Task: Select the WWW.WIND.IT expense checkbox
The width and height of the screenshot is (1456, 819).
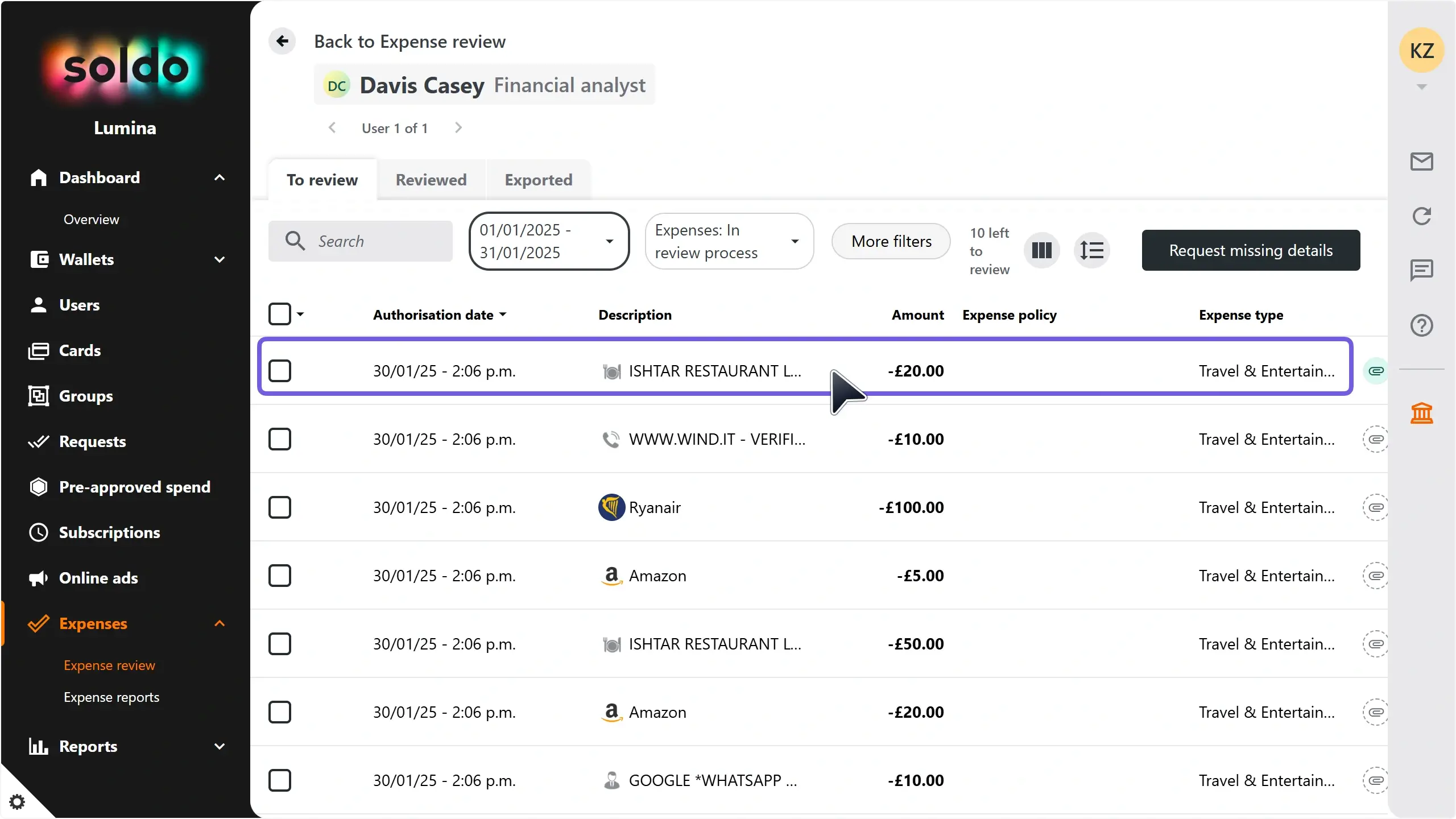Action: 280,439
